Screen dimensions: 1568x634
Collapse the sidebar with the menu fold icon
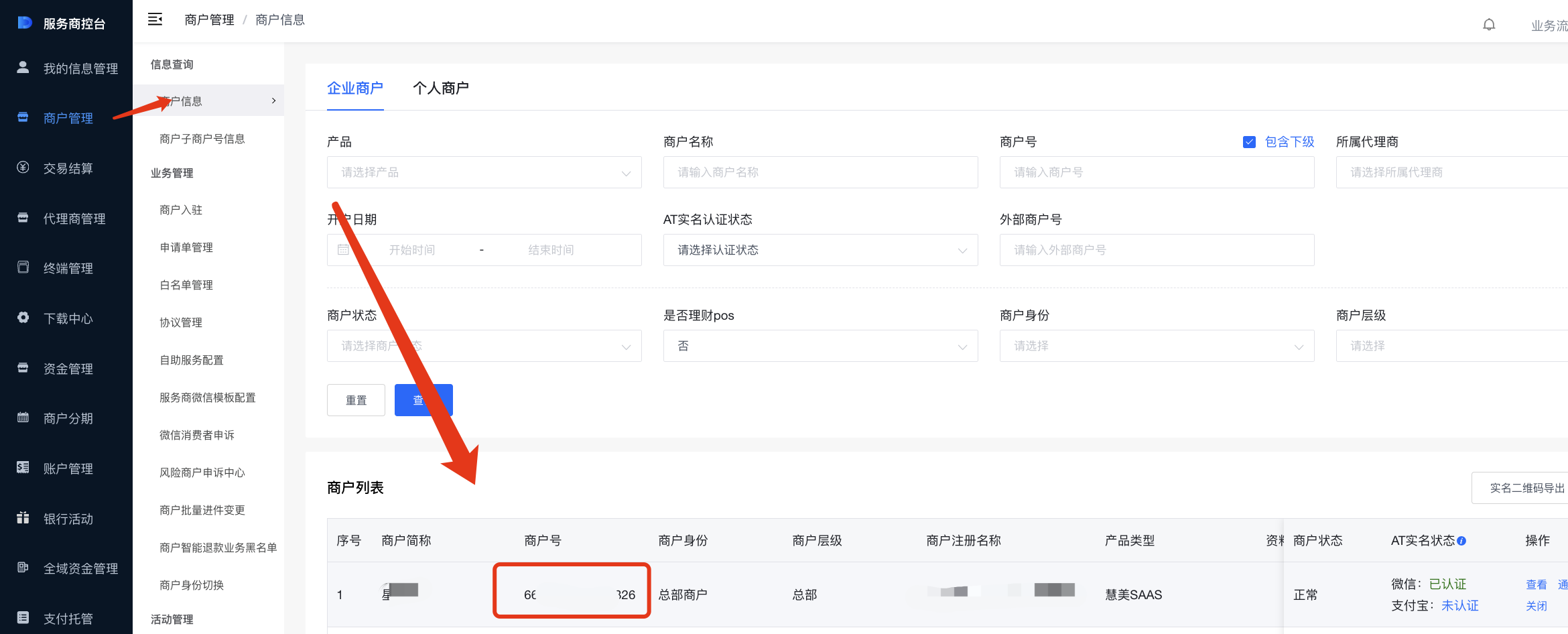coord(155,19)
